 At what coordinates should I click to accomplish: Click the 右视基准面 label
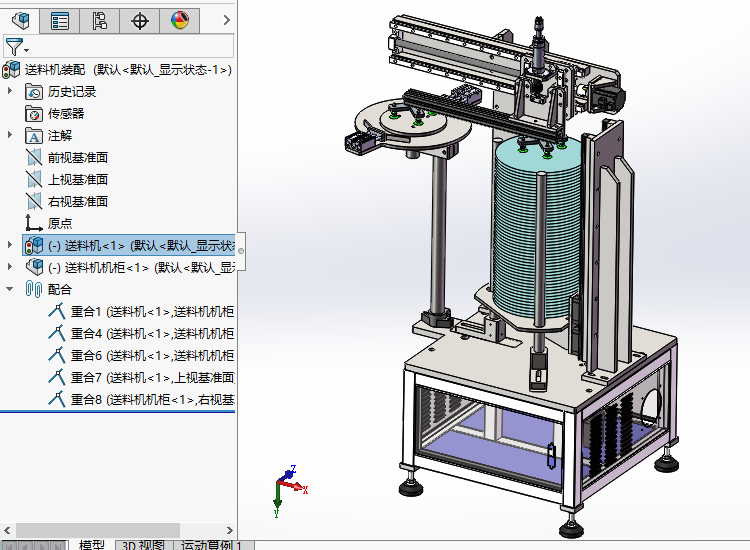(x=77, y=201)
